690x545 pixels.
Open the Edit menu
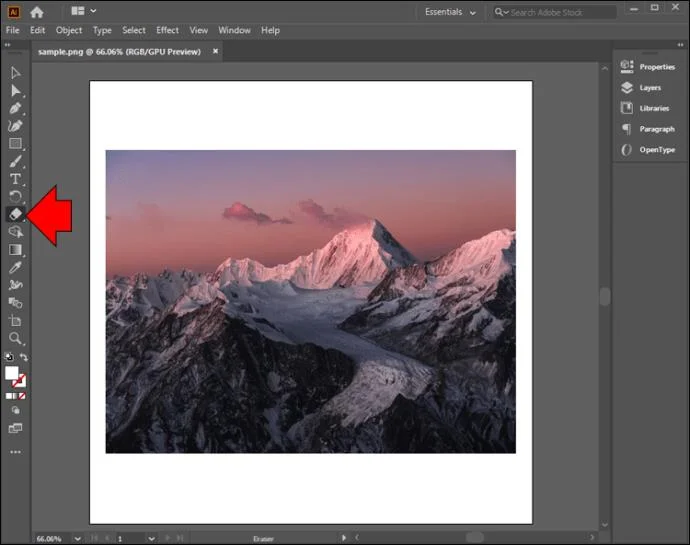pyautogui.click(x=37, y=30)
